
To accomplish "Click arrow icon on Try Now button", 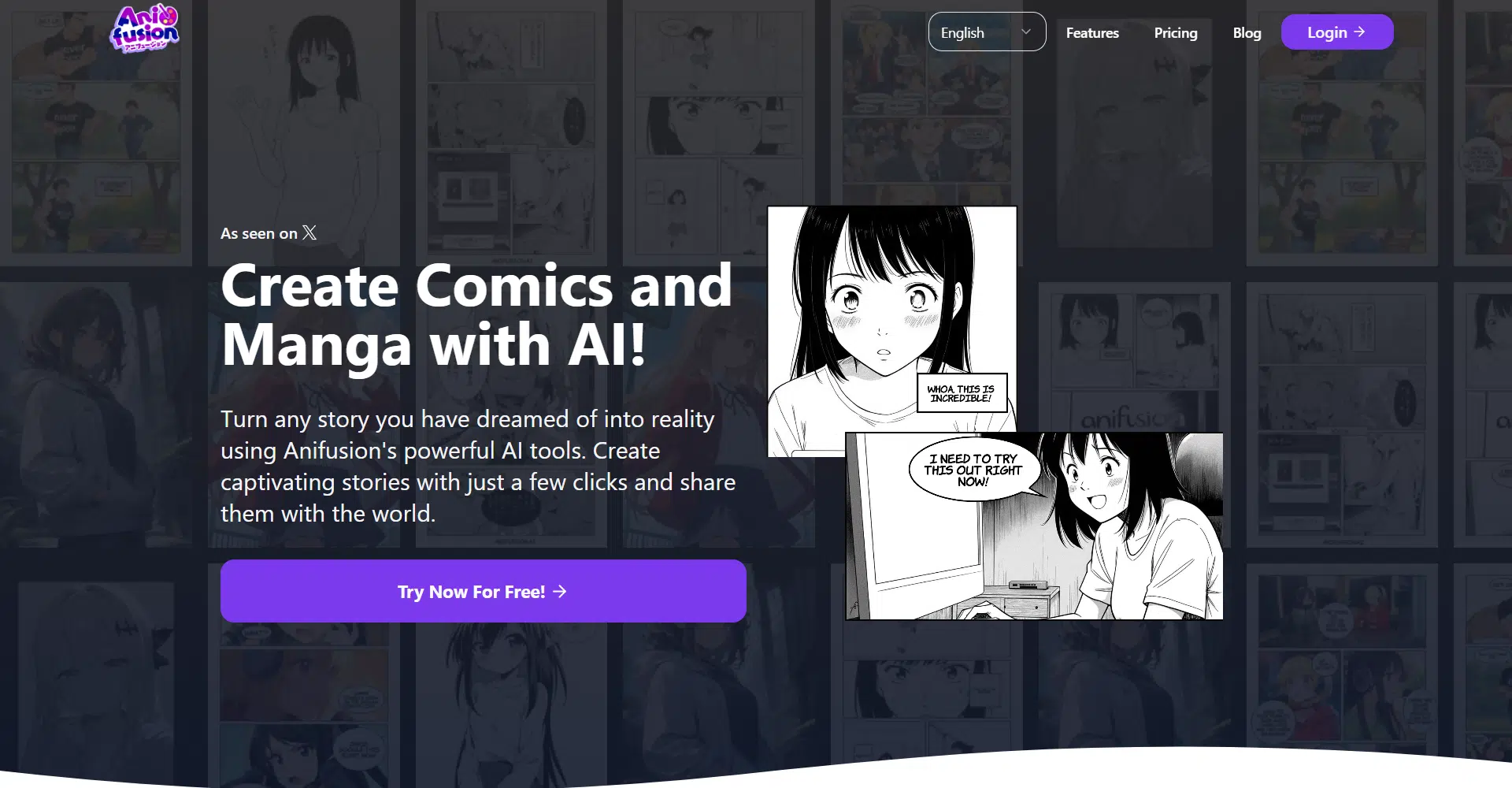I will tap(560, 591).
